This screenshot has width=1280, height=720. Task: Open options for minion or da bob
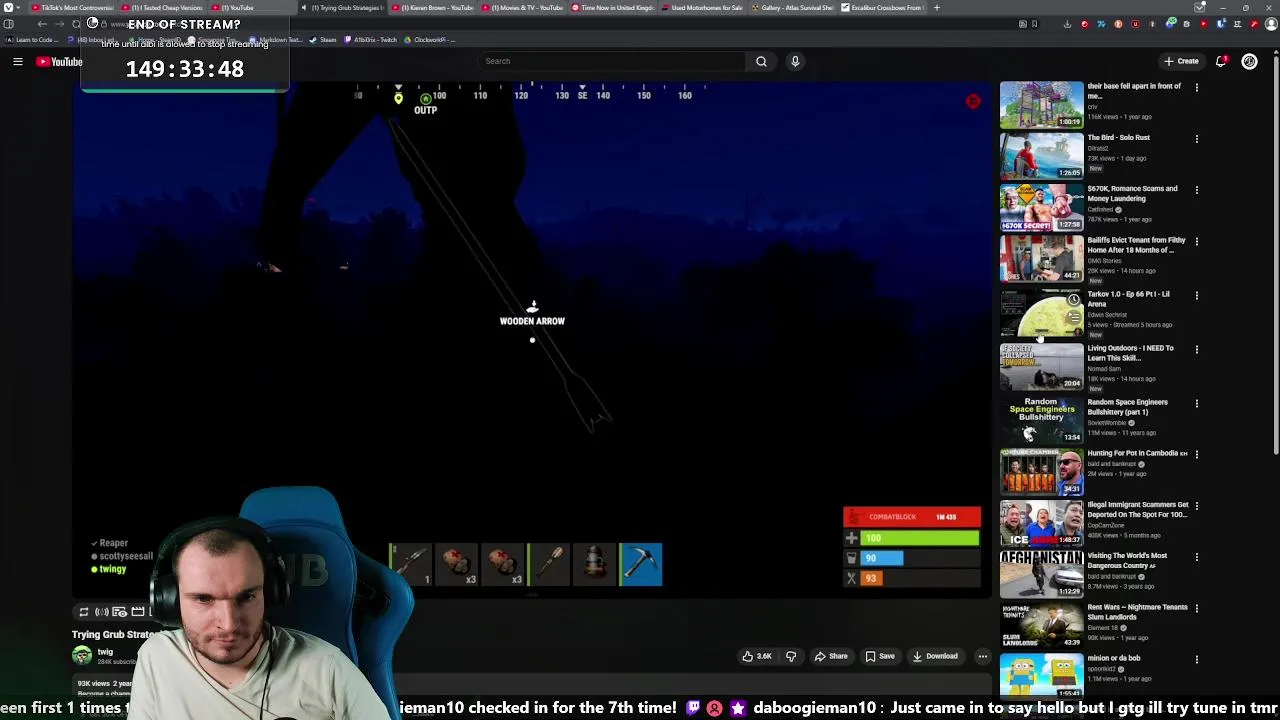(x=1196, y=660)
